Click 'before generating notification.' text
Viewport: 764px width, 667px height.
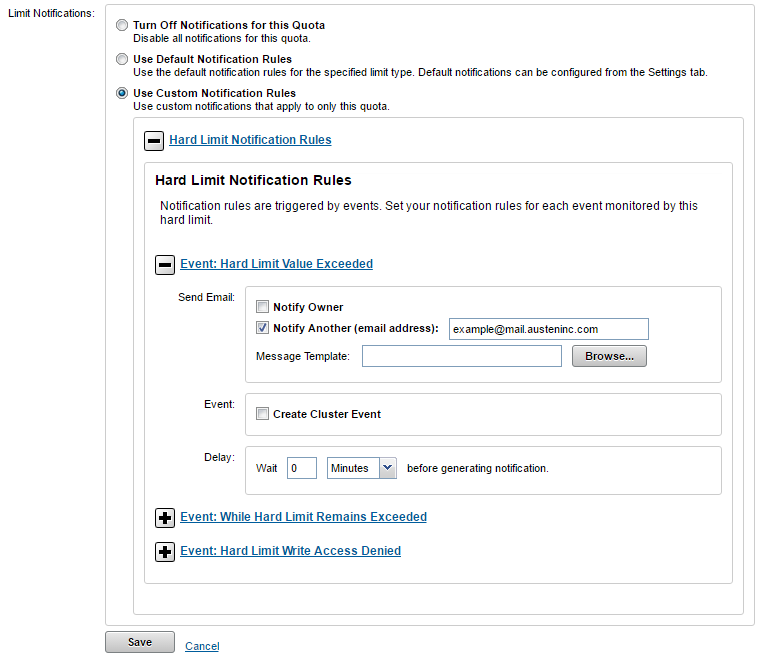click(x=478, y=468)
